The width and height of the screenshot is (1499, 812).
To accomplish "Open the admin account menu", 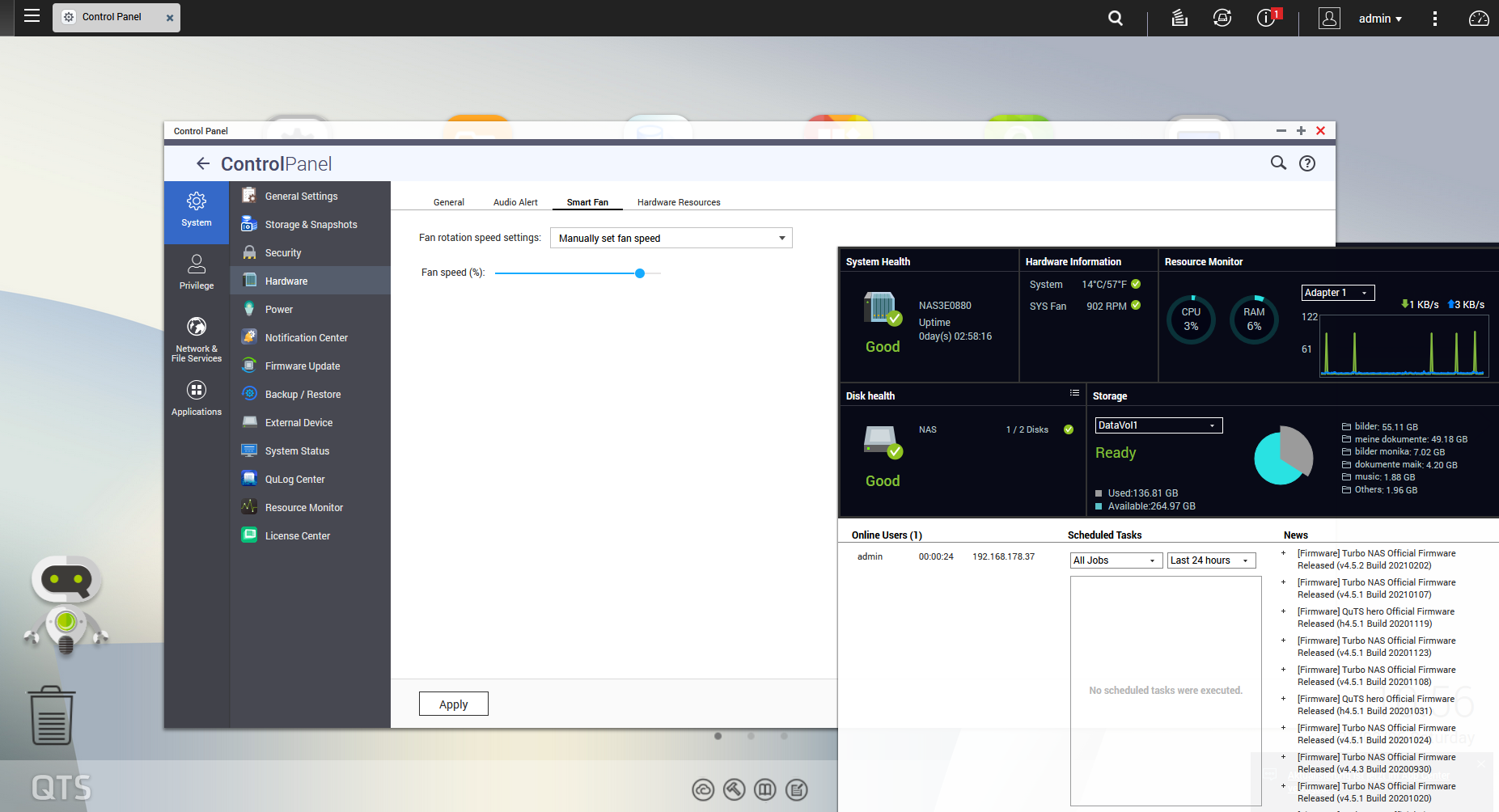I will point(1380,18).
